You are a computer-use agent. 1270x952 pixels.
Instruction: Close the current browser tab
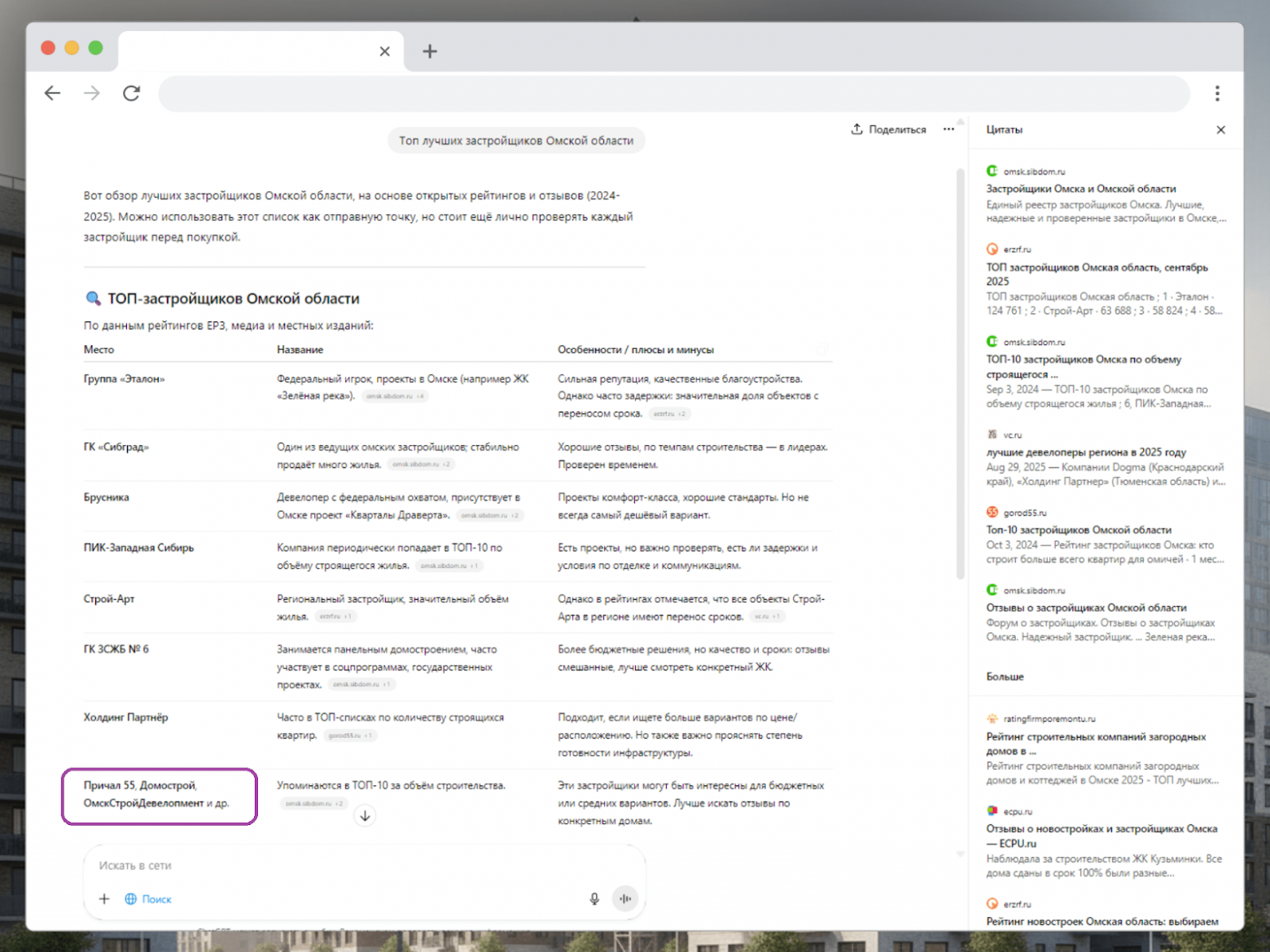click(x=384, y=51)
